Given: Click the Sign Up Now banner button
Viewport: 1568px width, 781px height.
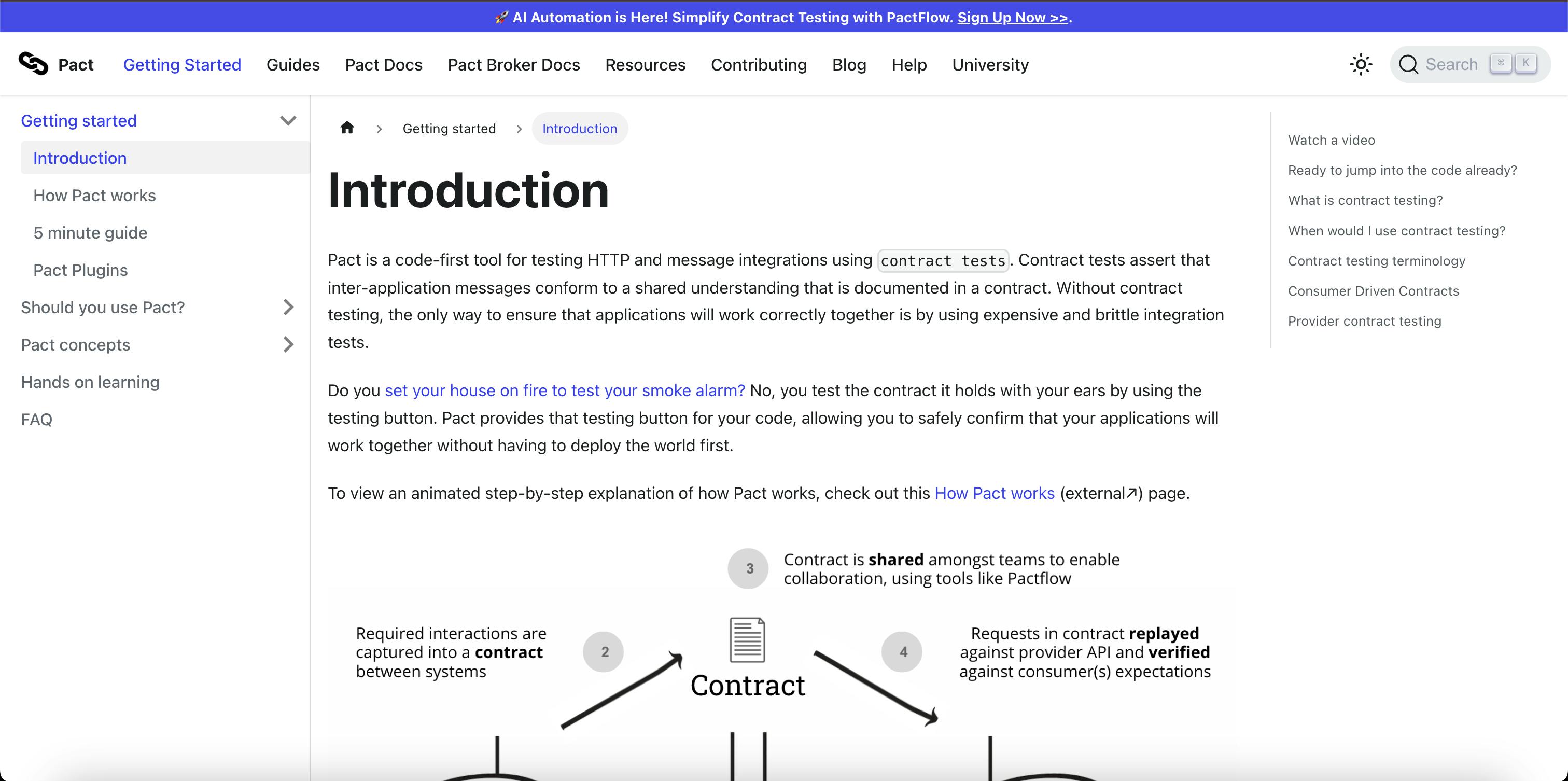Looking at the screenshot, I should coord(1011,16).
